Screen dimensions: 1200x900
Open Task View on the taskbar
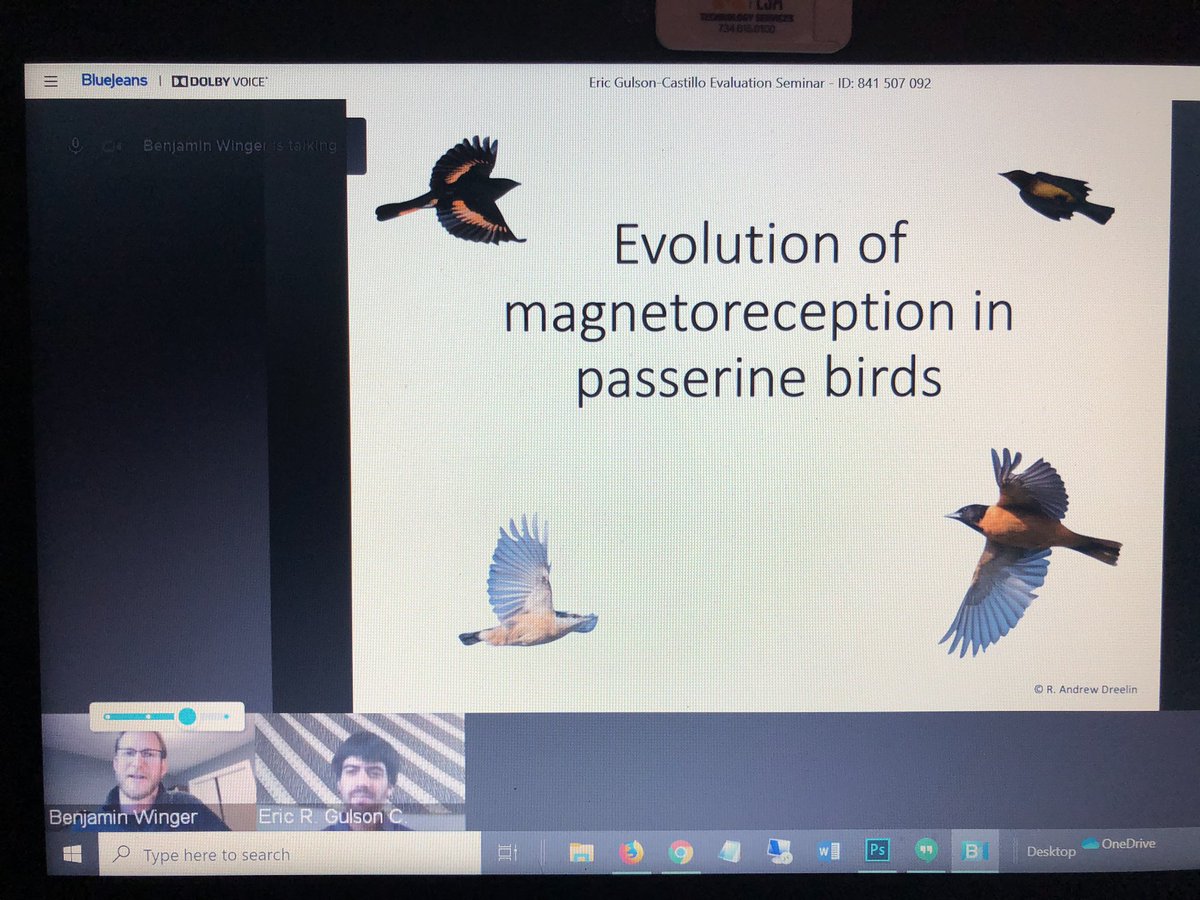click(x=508, y=850)
